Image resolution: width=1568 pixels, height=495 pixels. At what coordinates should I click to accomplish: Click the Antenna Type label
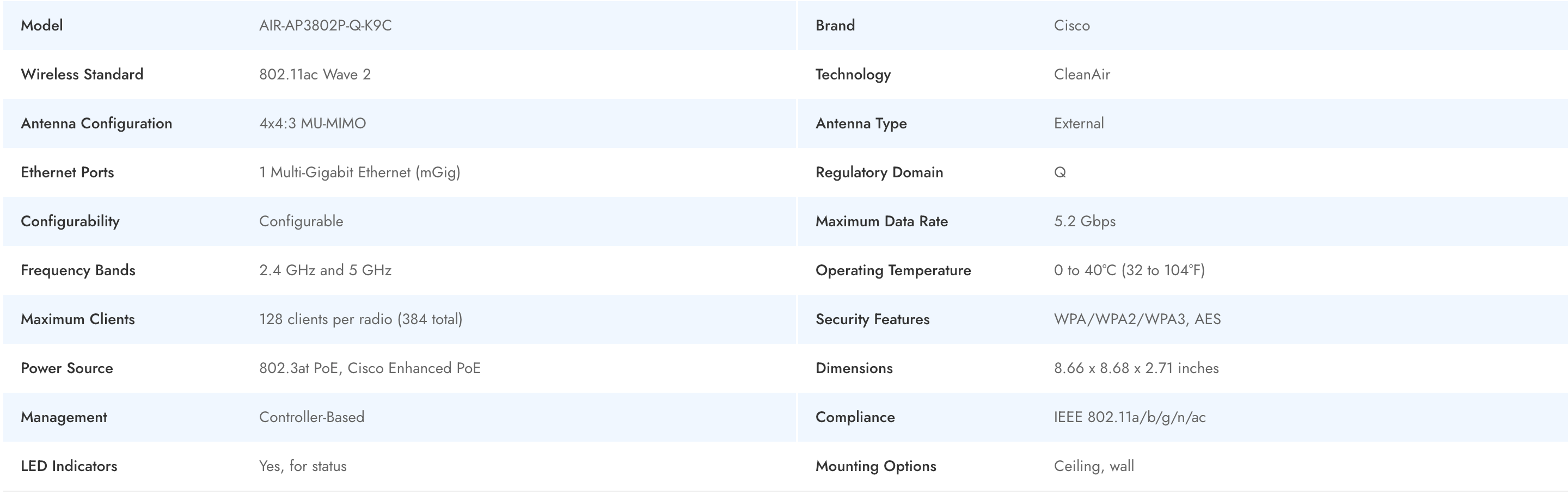861,123
